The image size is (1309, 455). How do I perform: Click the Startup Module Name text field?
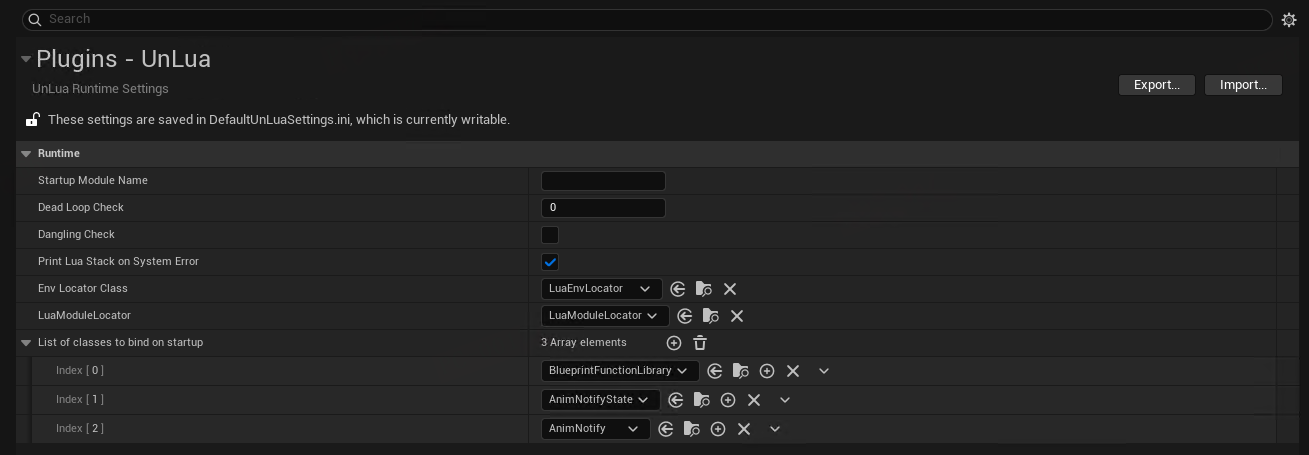coord(603,181)
